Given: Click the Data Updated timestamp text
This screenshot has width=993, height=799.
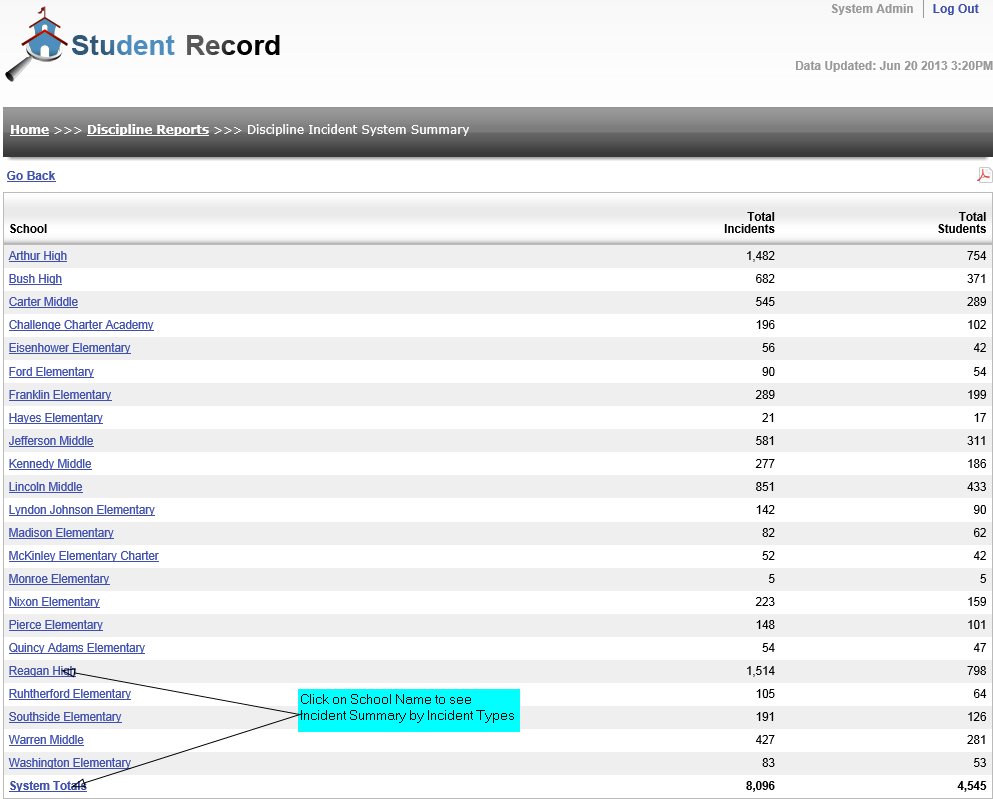Looking at the screenshot, I should 894,66.
